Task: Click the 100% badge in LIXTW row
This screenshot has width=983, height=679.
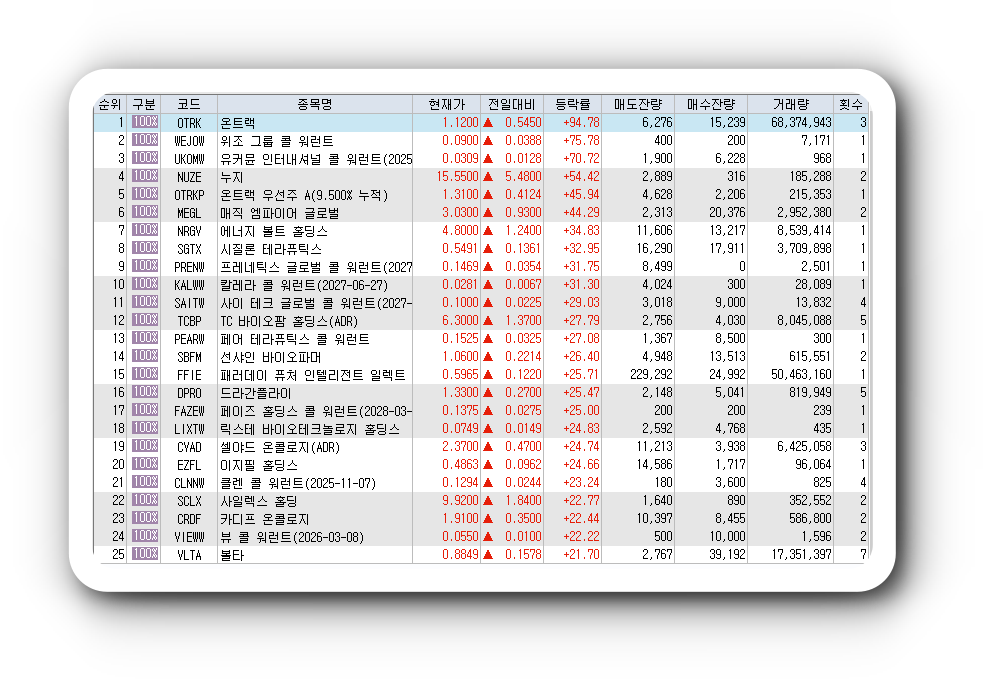Action: tap(145, 428)
